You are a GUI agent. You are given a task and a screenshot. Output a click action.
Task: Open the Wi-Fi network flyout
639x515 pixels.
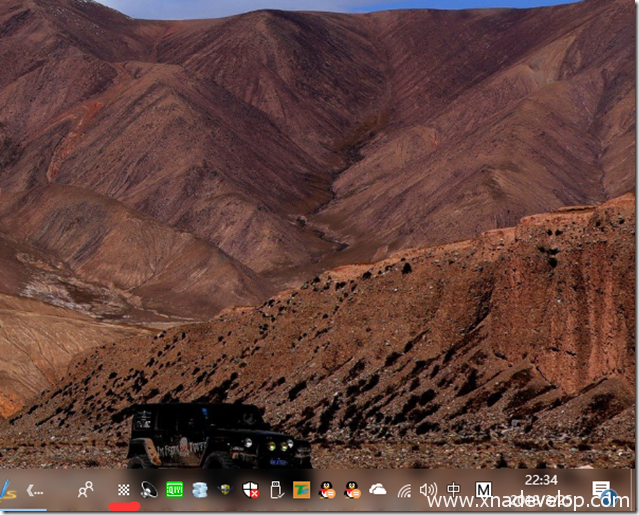pyautogui.click(x=404, y=490)
